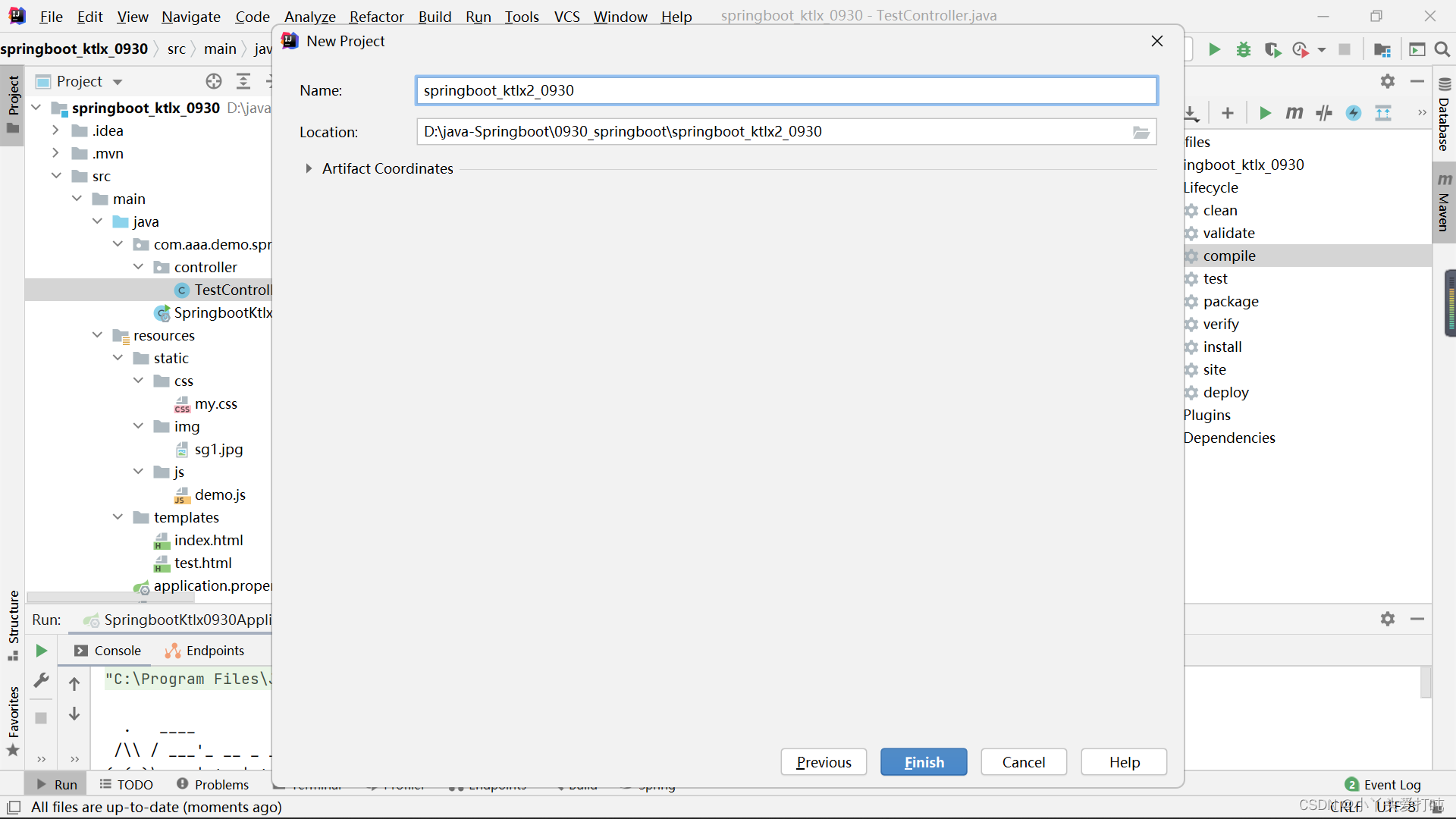Click the wrench icon in Run panel

(x=41, y=680)
